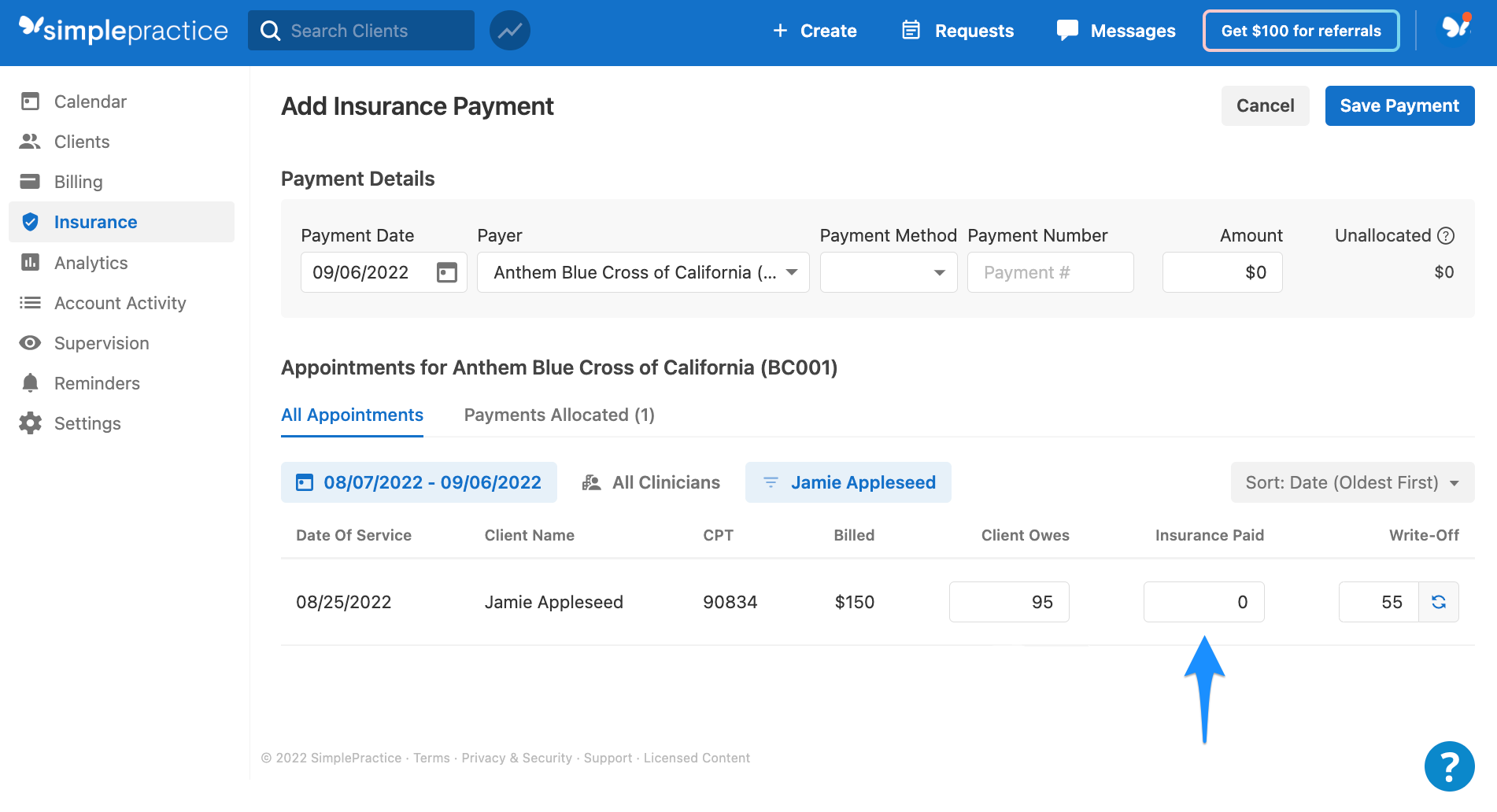Click the plus icon beside Create
The image size is (1497, 812).
(780, 31)
